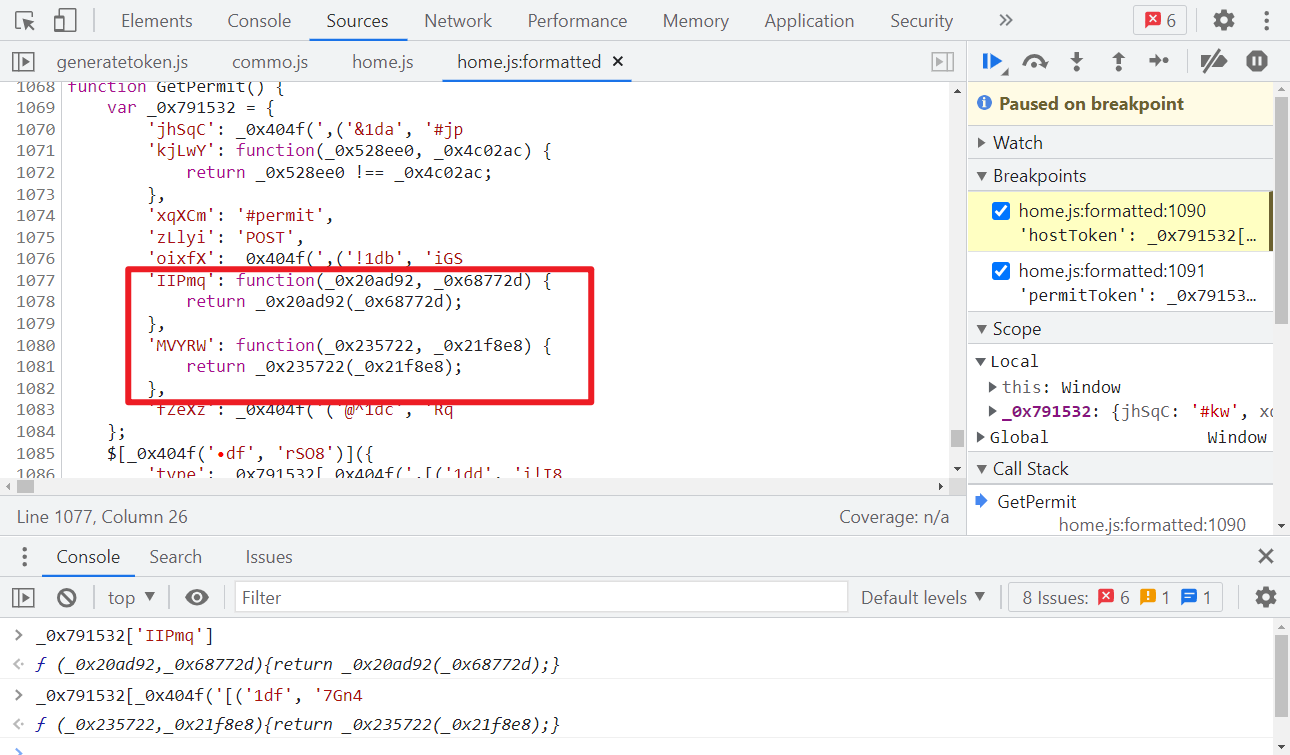
Task: Close the home.js:formatted tab
Action: pyautogui.click(x=618, y=62)
